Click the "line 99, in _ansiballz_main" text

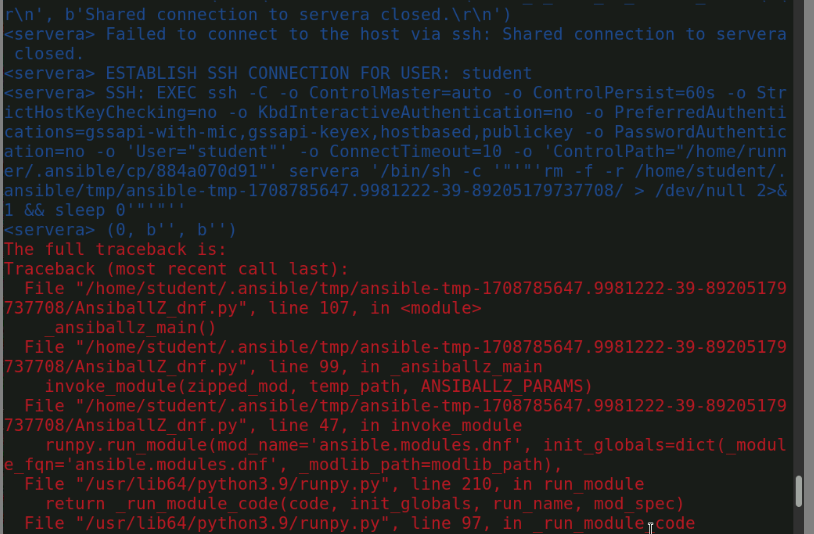(390, 366)
